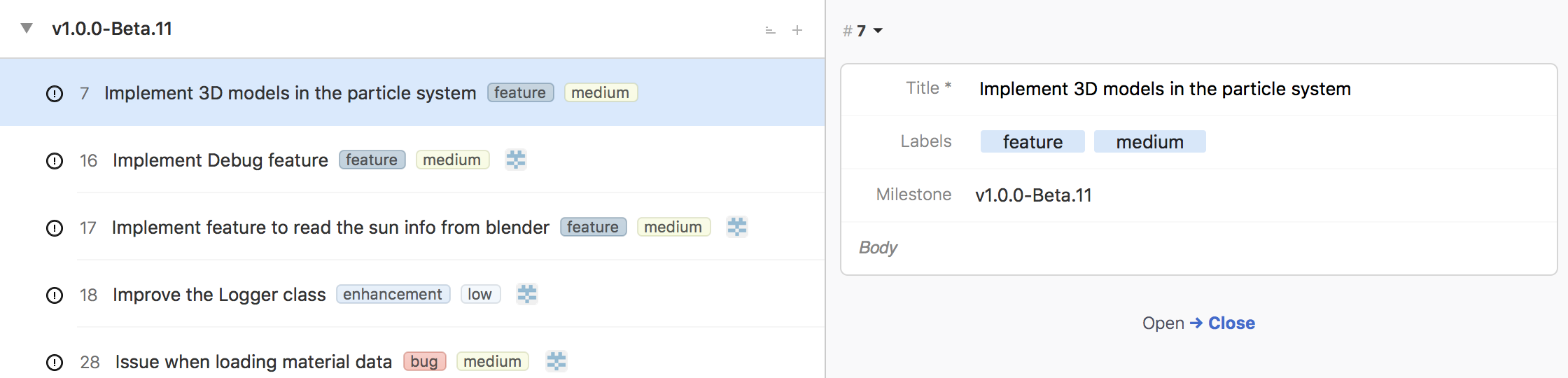Image resolution: width=1568 pixels, height=378 pixels.
Task: Select the feature label in details panel
Action: point(1032,142)
